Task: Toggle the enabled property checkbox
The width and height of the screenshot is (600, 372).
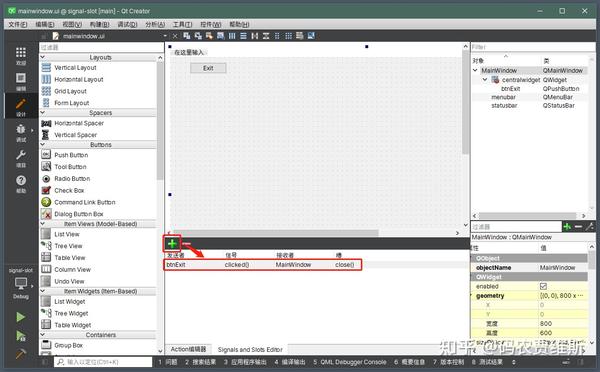Action: click(543, 286)
